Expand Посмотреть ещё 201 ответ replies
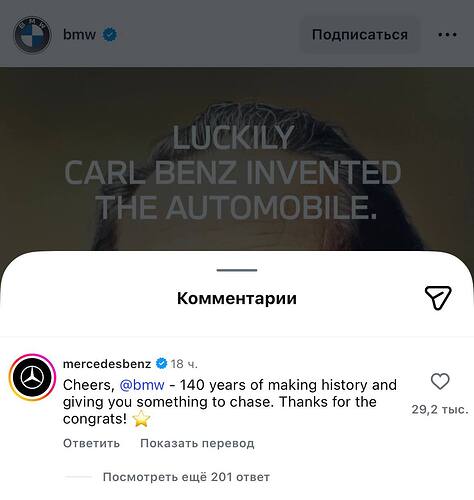The height and width of the screenshot is (500, 474). 186,477
